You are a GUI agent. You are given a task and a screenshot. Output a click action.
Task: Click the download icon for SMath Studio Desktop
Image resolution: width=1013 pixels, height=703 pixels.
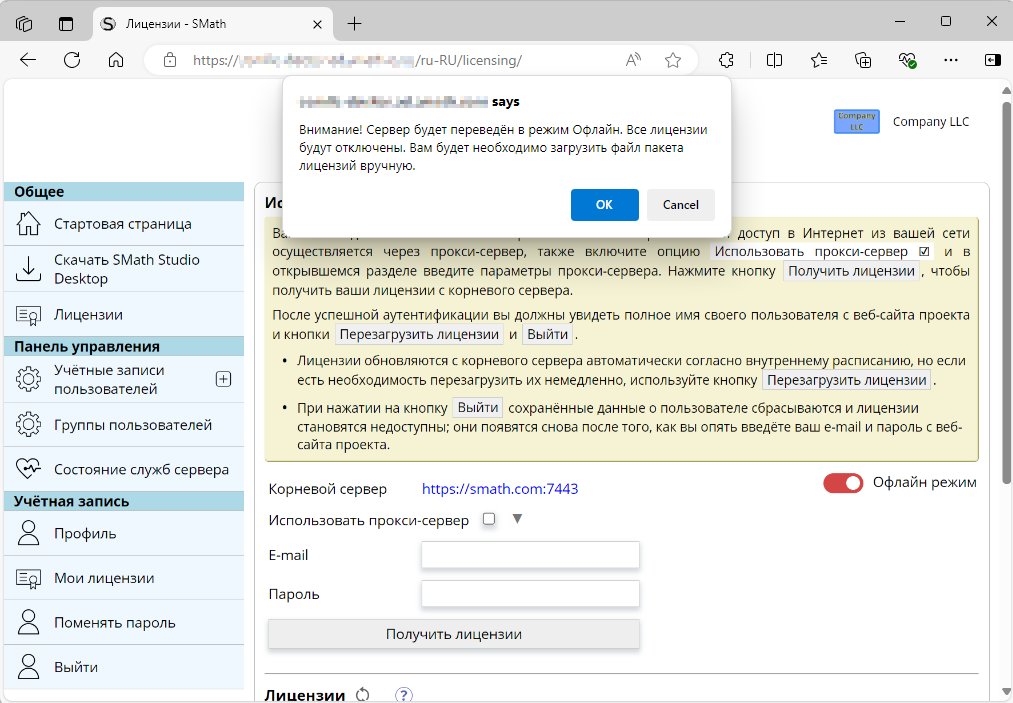(x=28, y=269)
